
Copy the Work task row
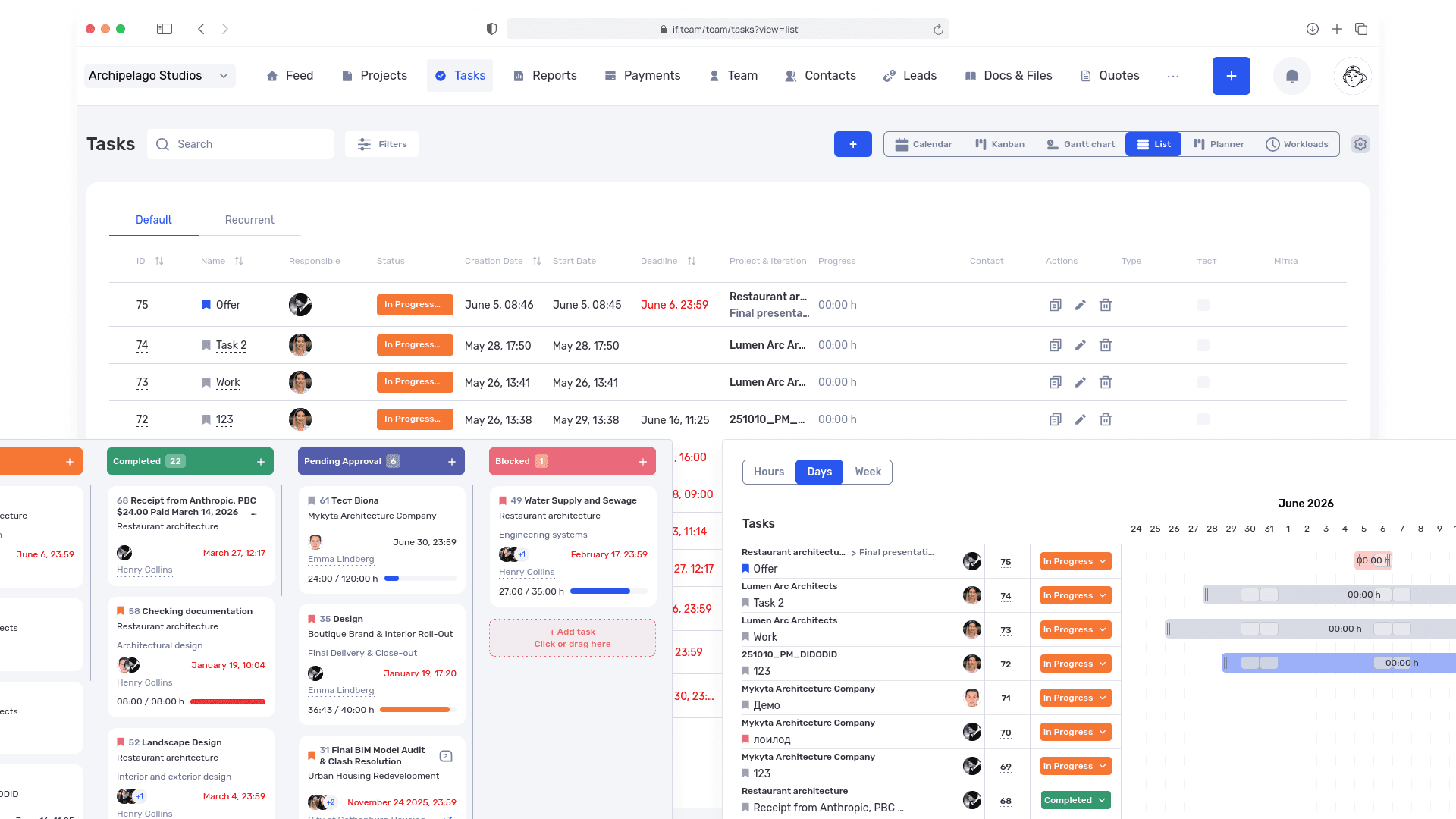point(1055,382)
